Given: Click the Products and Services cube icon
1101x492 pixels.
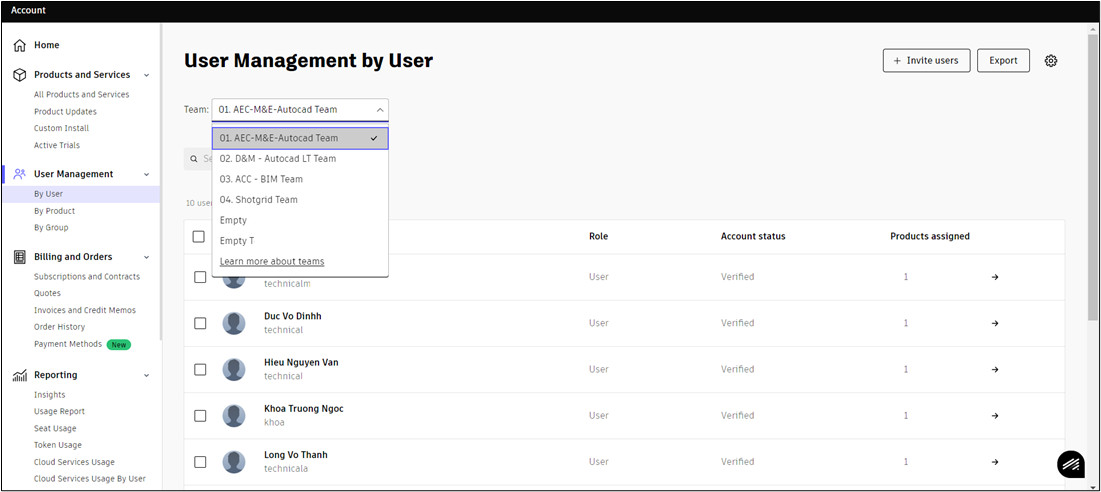Looking at the screenshot, I should tap(20, 75).
